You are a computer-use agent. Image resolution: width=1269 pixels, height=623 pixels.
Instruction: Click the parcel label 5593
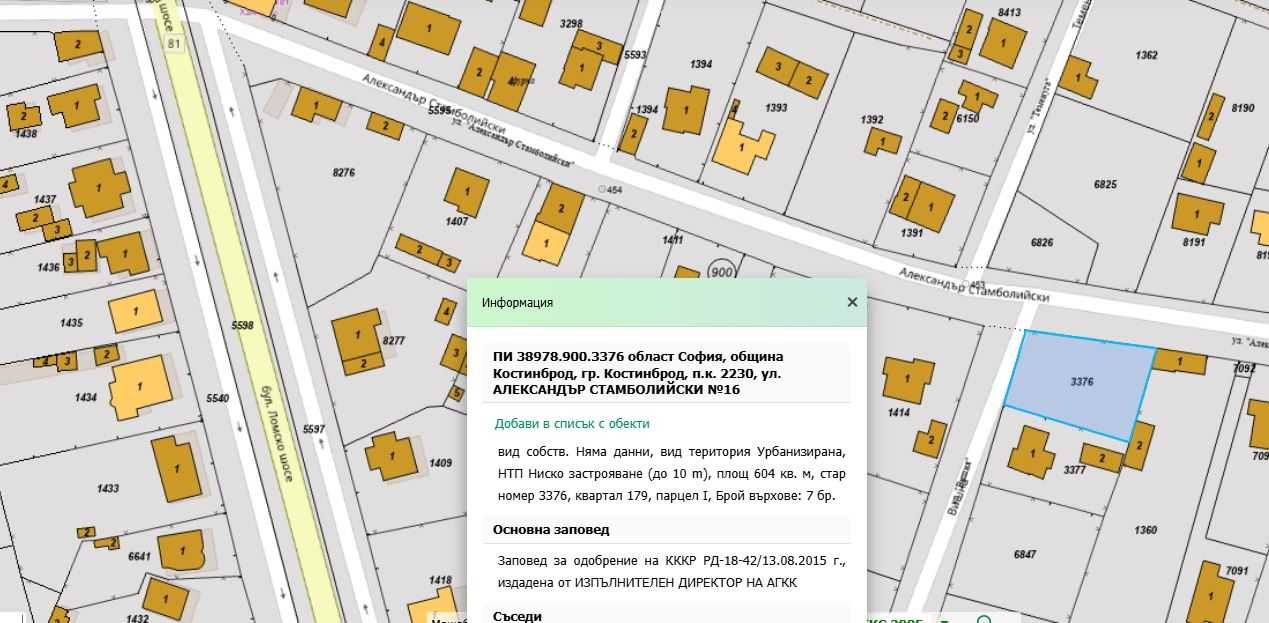[x=634, y=55]
